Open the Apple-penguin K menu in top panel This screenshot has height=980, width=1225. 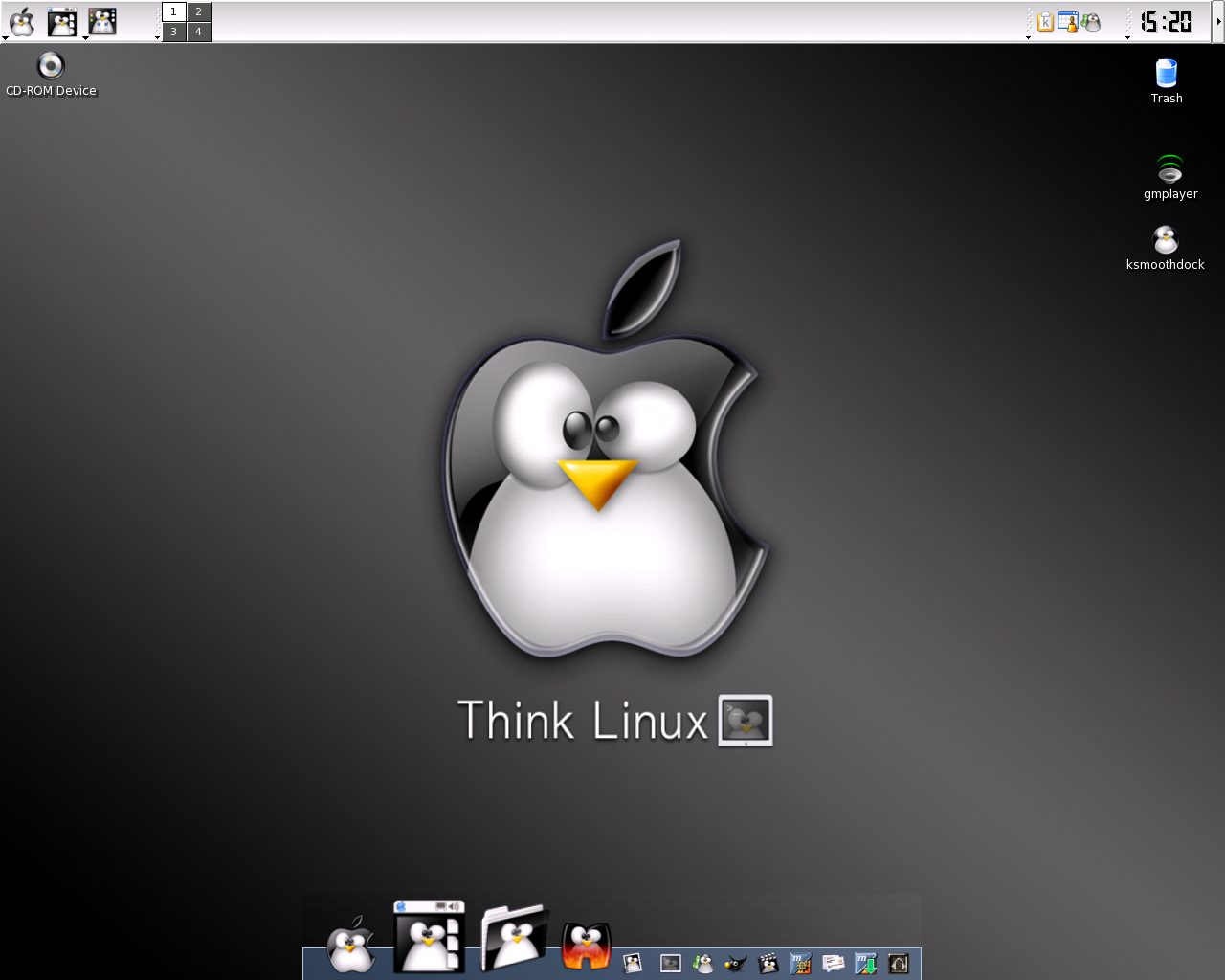point(22,21)
